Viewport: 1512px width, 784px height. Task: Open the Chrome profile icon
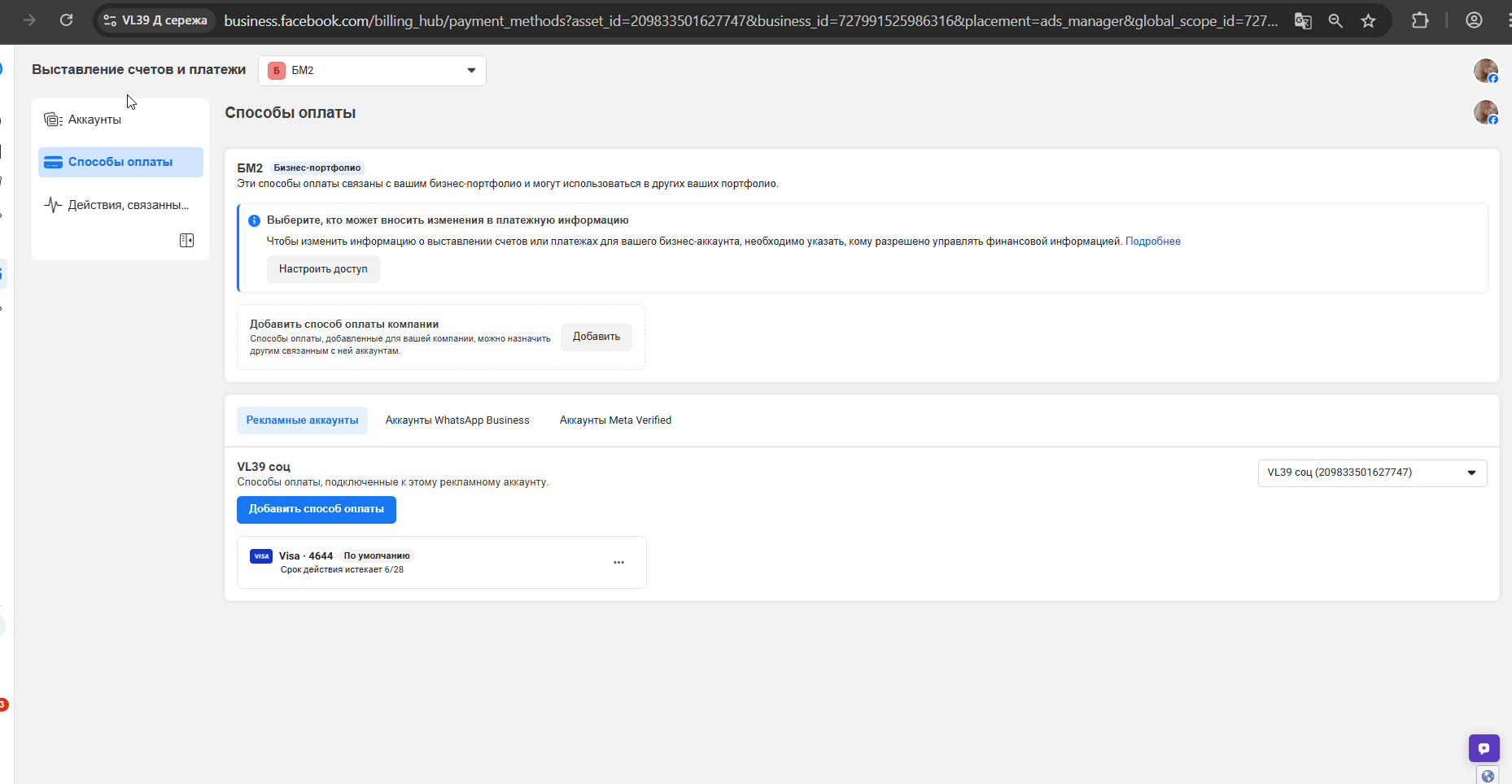pyautogui.click(x=1474, y=20)
